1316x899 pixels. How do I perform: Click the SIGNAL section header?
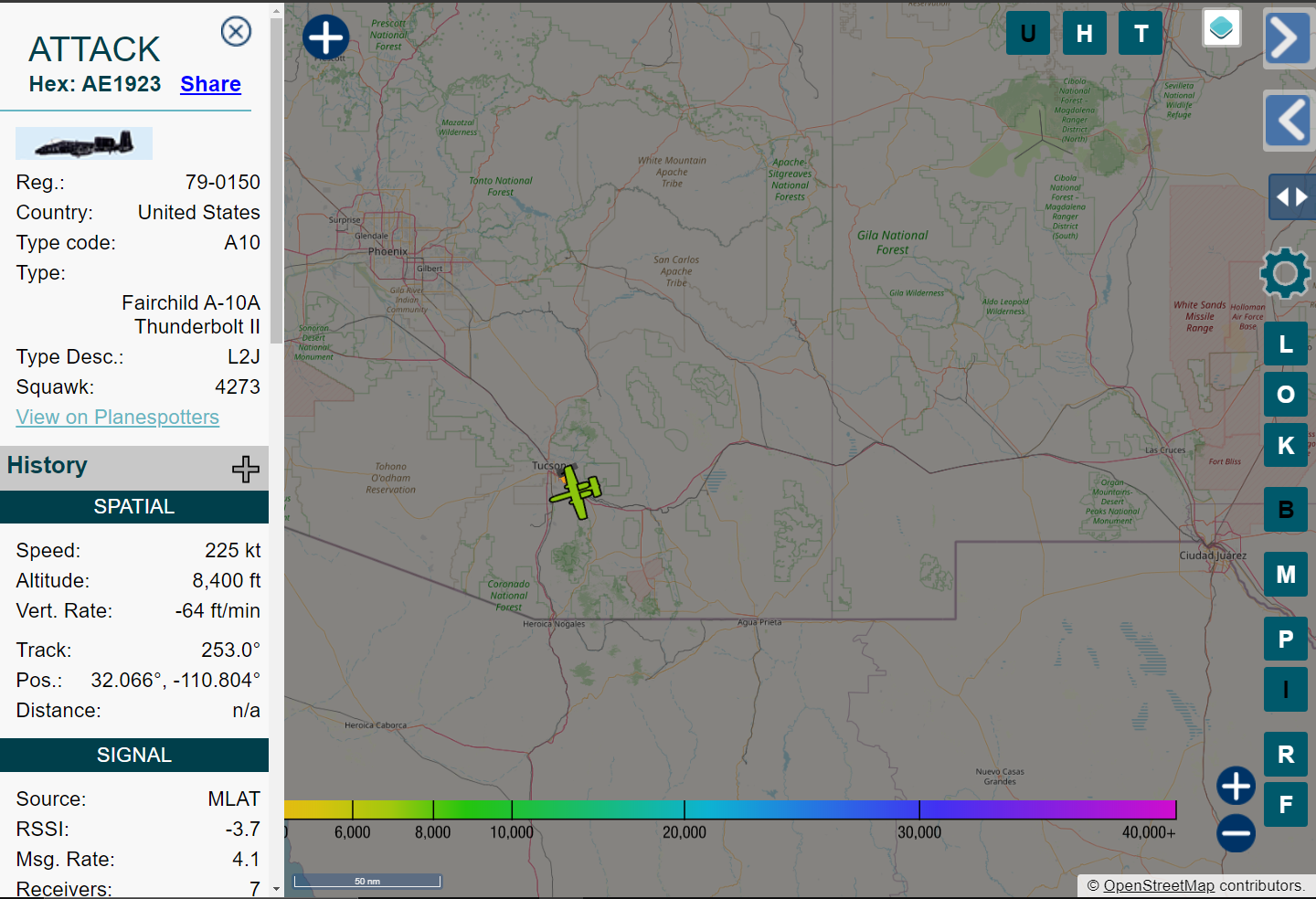click(x=134, y=756)
